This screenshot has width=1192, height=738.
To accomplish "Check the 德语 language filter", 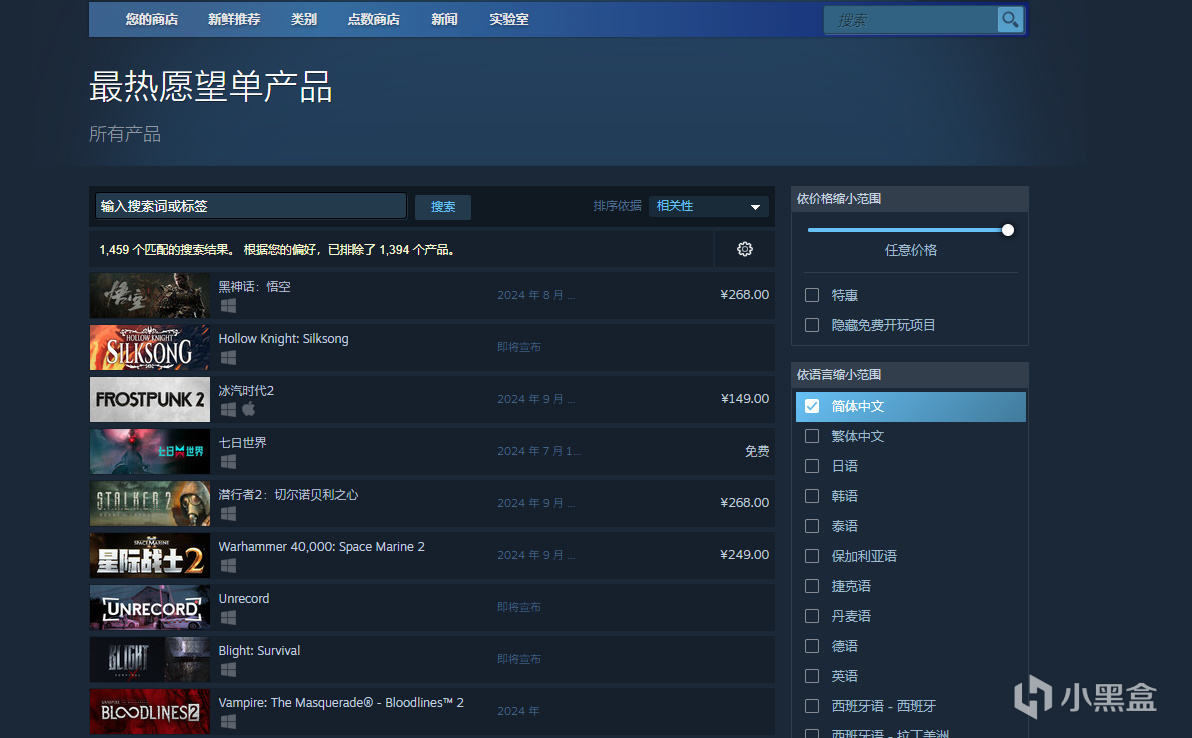I will [x=812, y=646].
